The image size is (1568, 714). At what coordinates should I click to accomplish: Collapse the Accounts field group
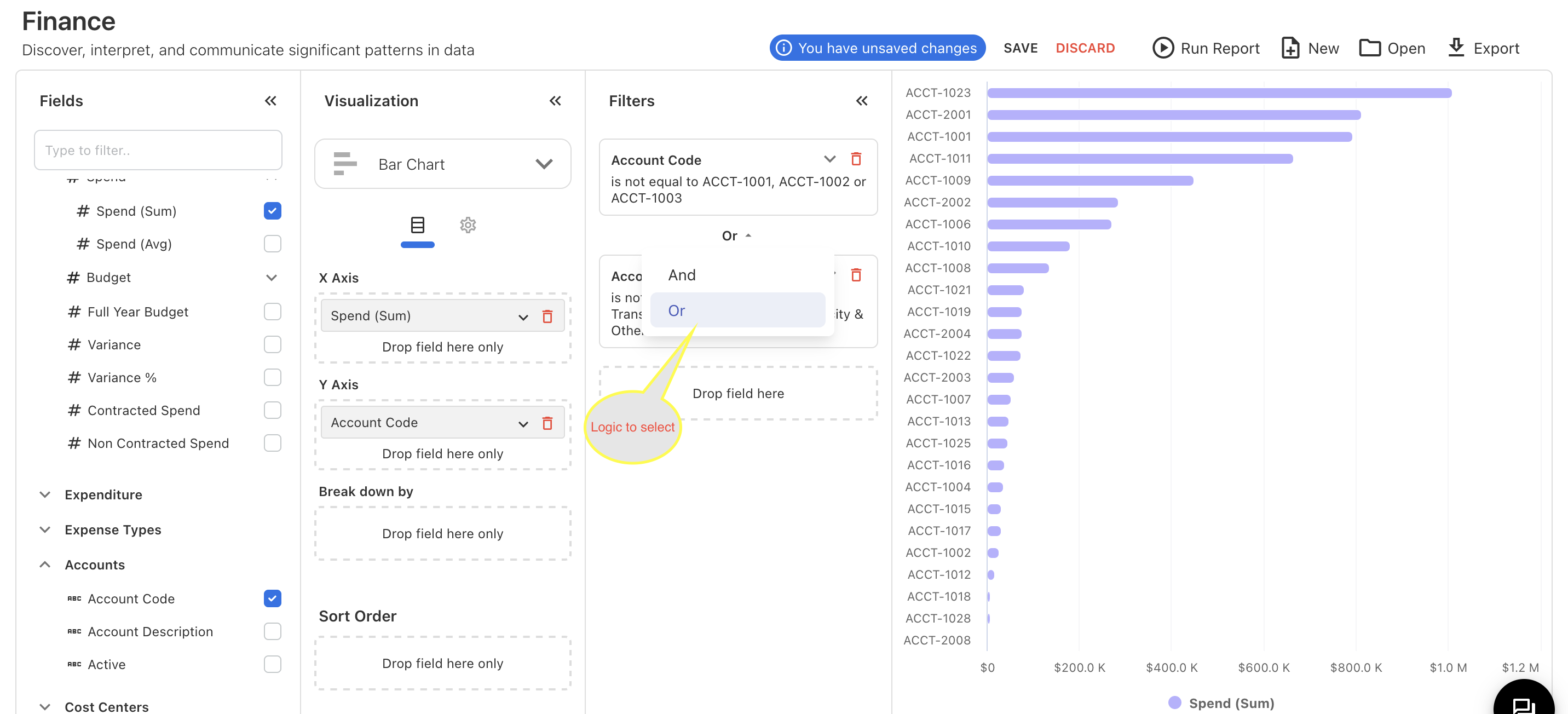tap(45, 565)
